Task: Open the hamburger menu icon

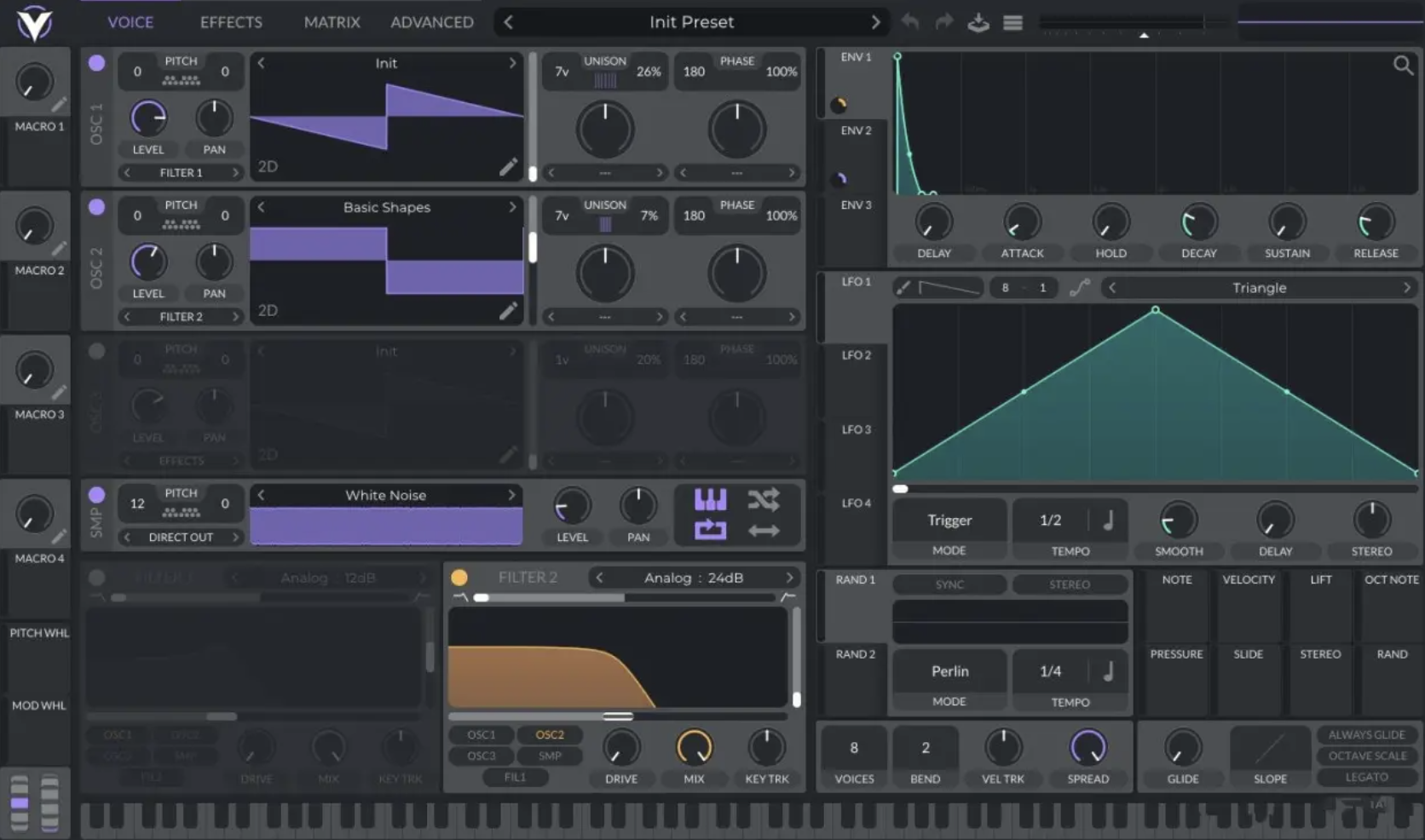Action: 1012,23
